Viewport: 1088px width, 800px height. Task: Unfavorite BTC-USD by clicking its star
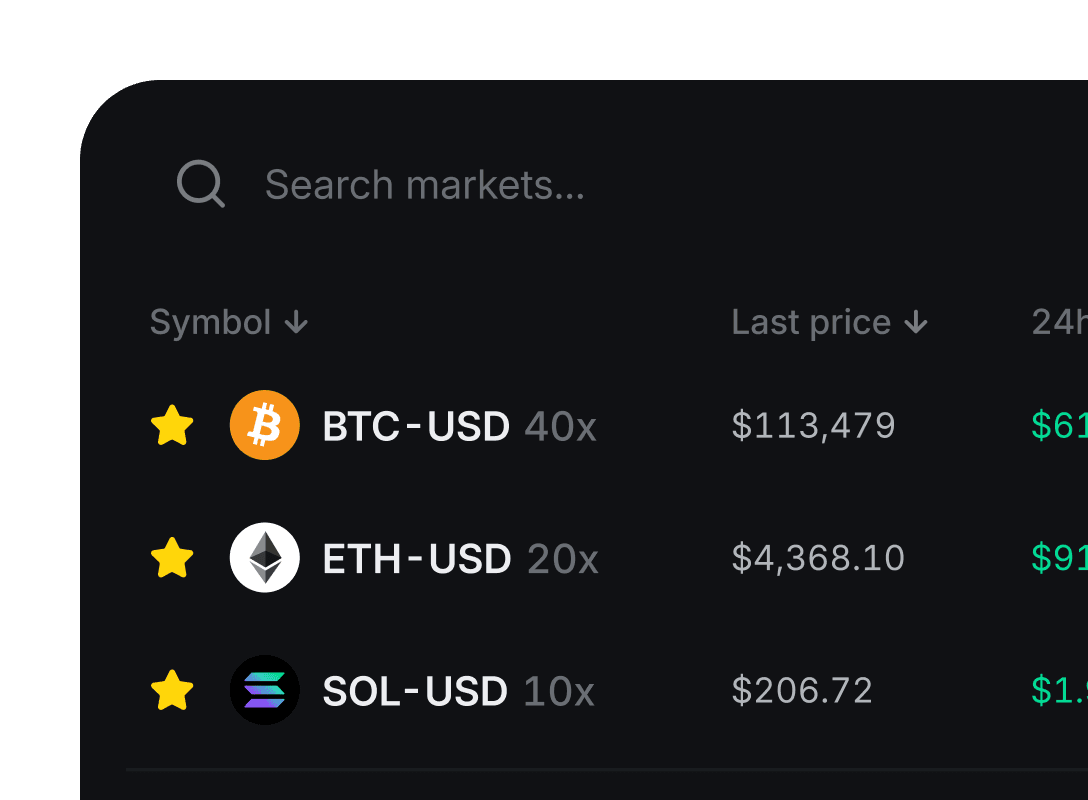172,425
